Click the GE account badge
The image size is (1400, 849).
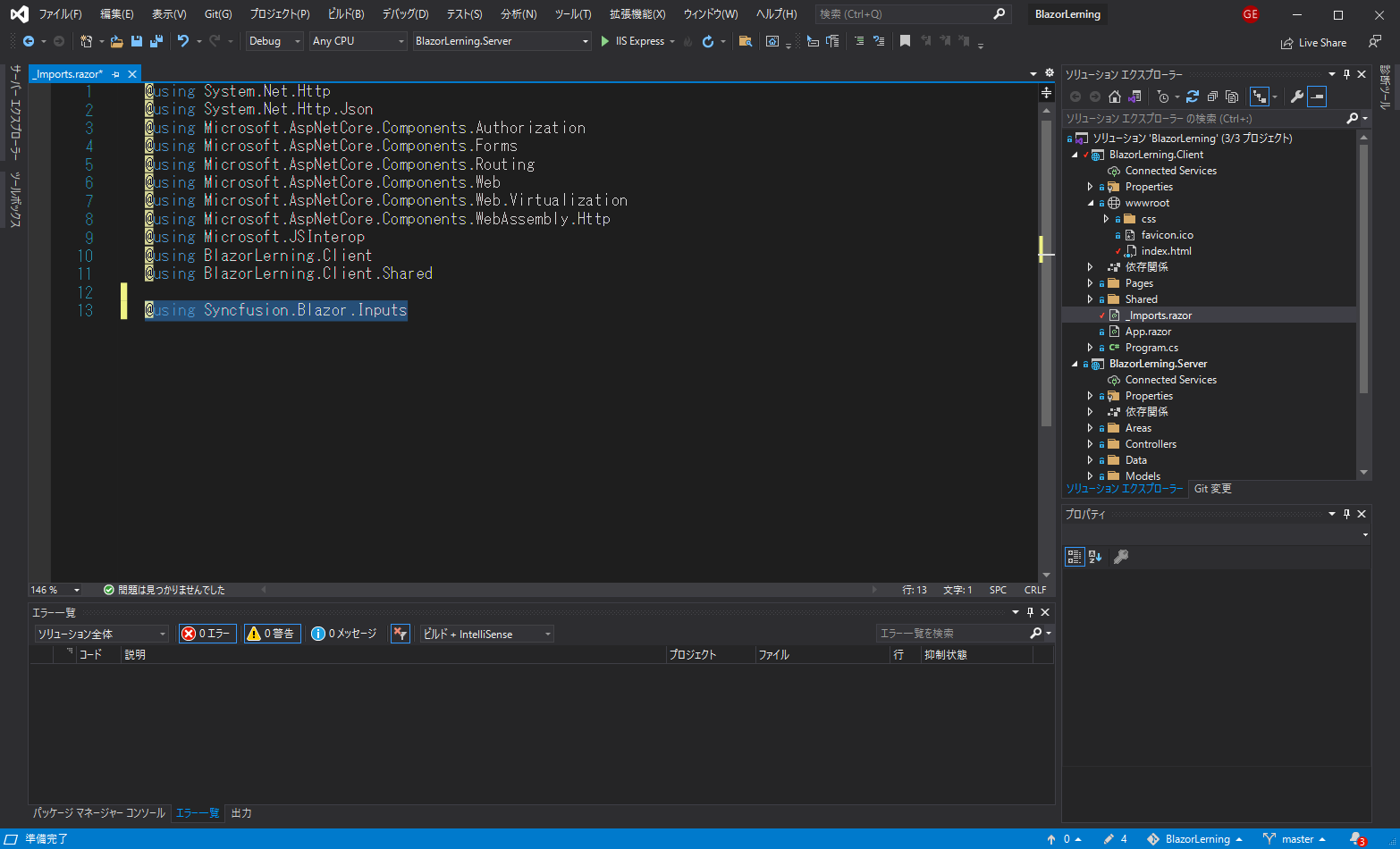point(1250,14)
